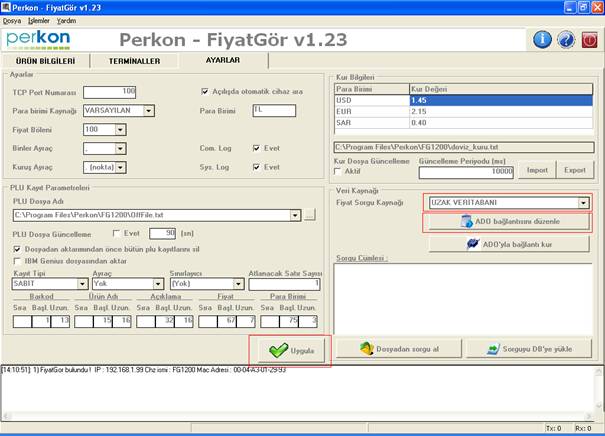Enable 'IBM Genius dosyasından aktar' checkbox

point(17,261)
